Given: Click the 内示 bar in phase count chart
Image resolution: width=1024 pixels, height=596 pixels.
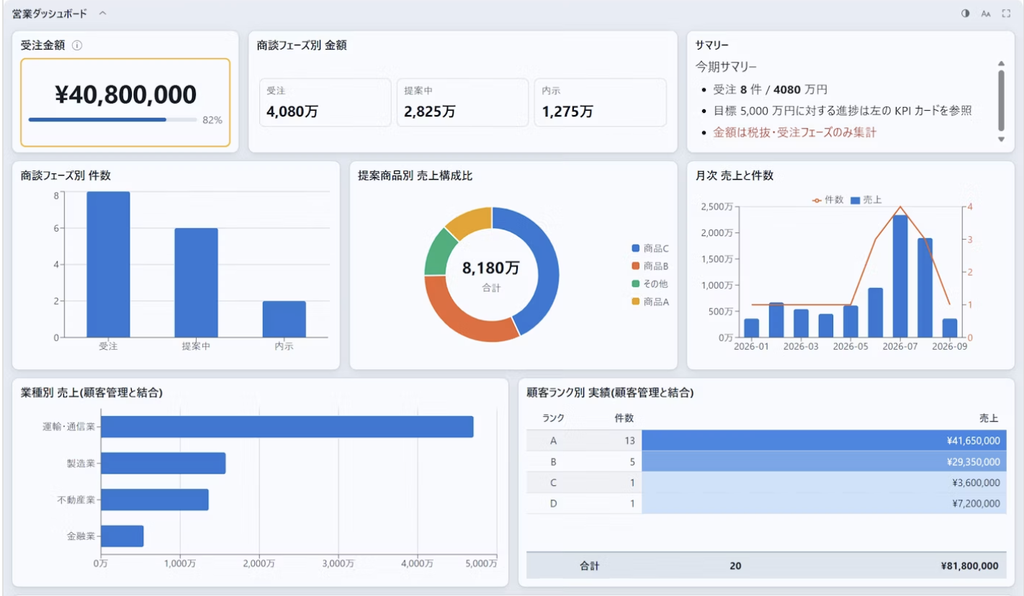Looking at the screenshot, I should pyautogui.click(x=284, y=319).
